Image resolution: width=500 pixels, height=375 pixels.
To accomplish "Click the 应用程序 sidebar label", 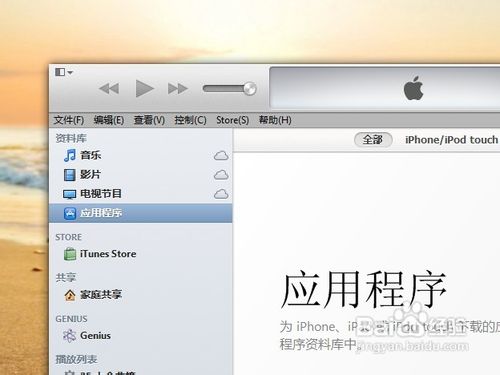I will pyautogui.click(x=101, y=213).
